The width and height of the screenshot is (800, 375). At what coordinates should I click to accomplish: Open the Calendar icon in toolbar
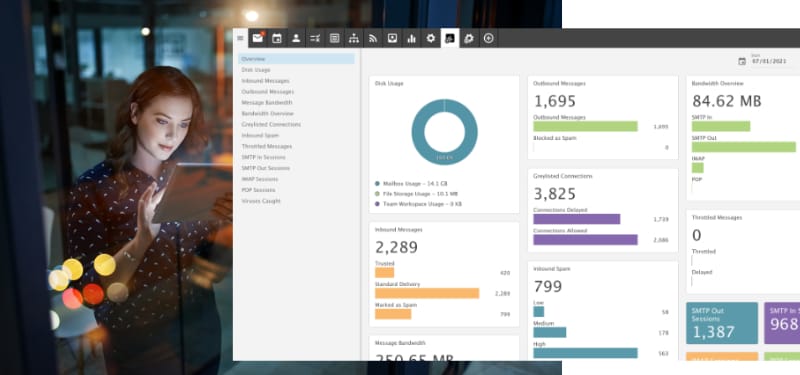(x=277, y=38)
